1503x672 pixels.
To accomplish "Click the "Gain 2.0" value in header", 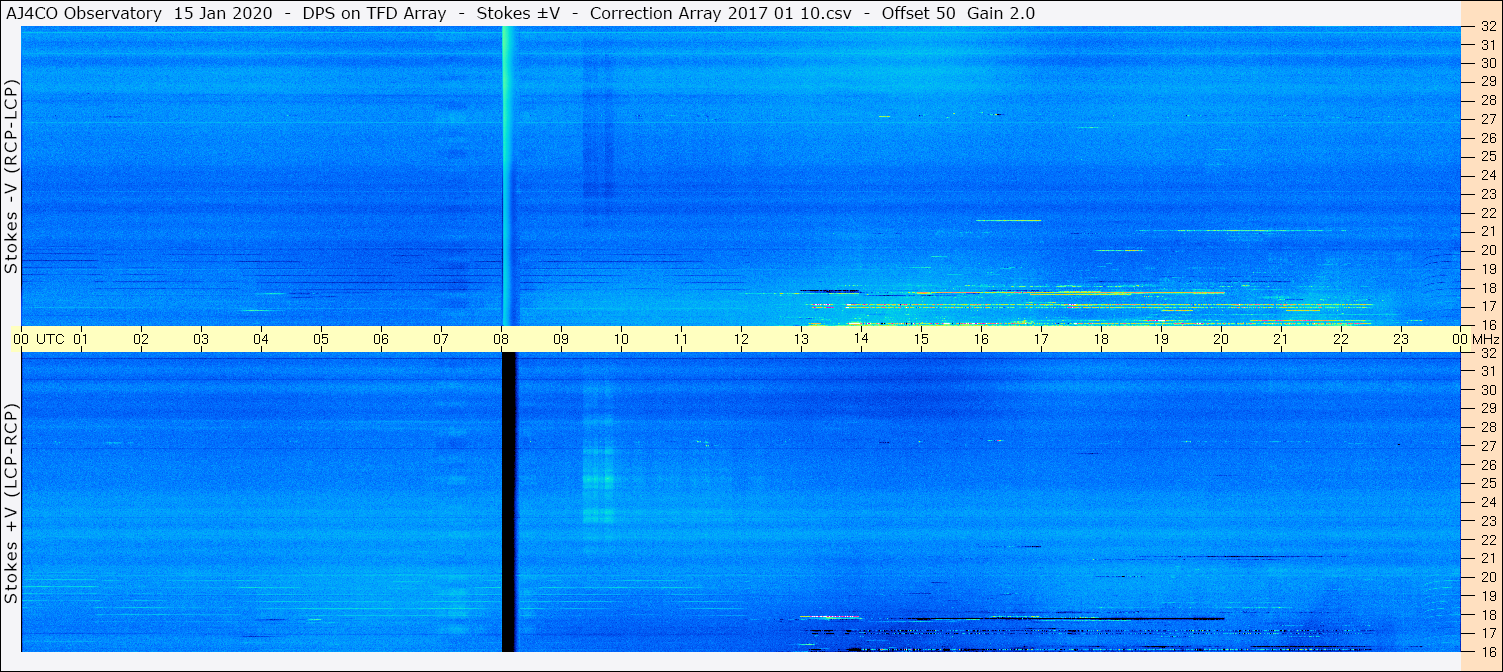I will (x=1001, y=13).
